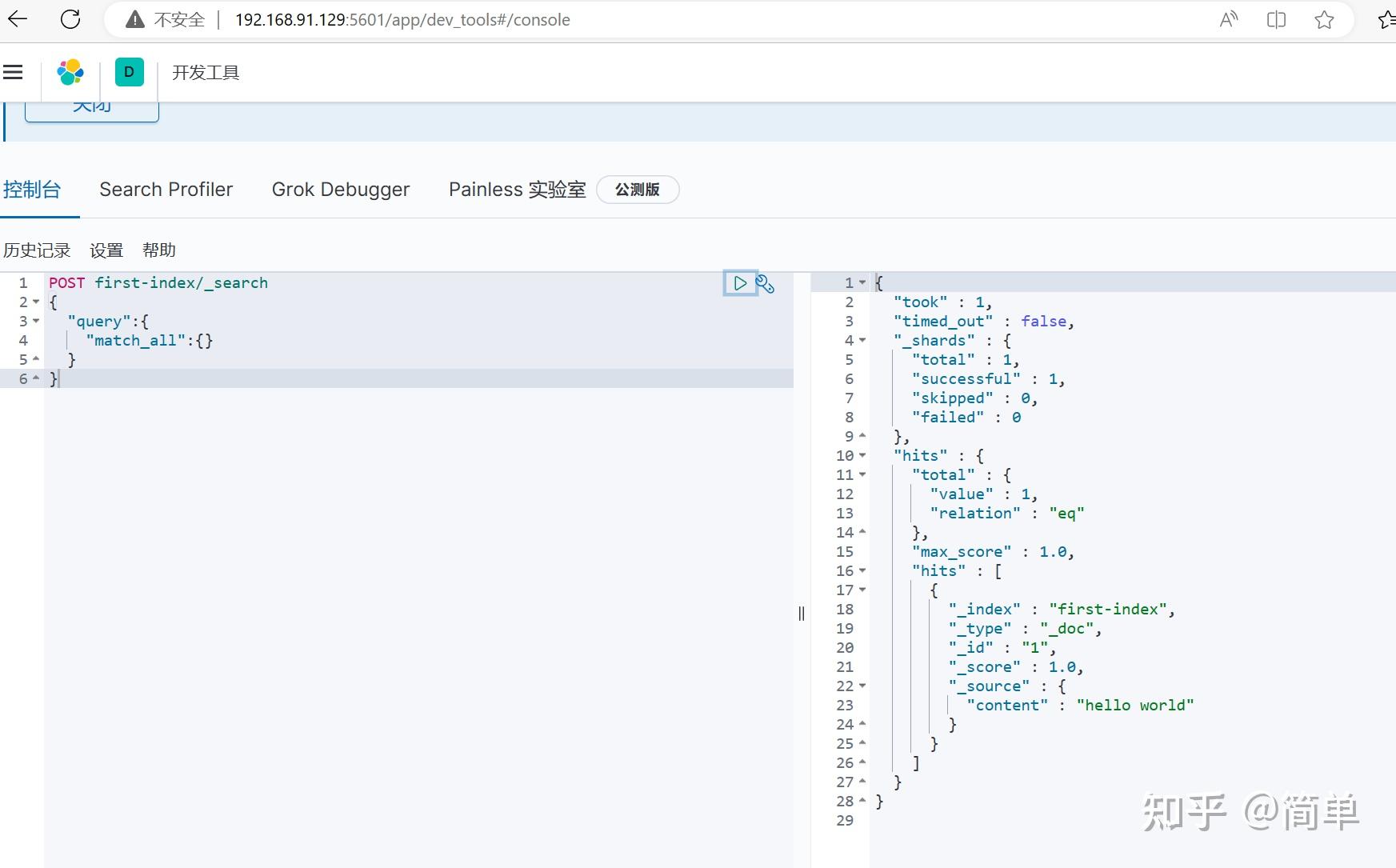Viewport: 1396px width, 868px height.
Task: Open the request wrench options icon
Action: coord(766,283)
